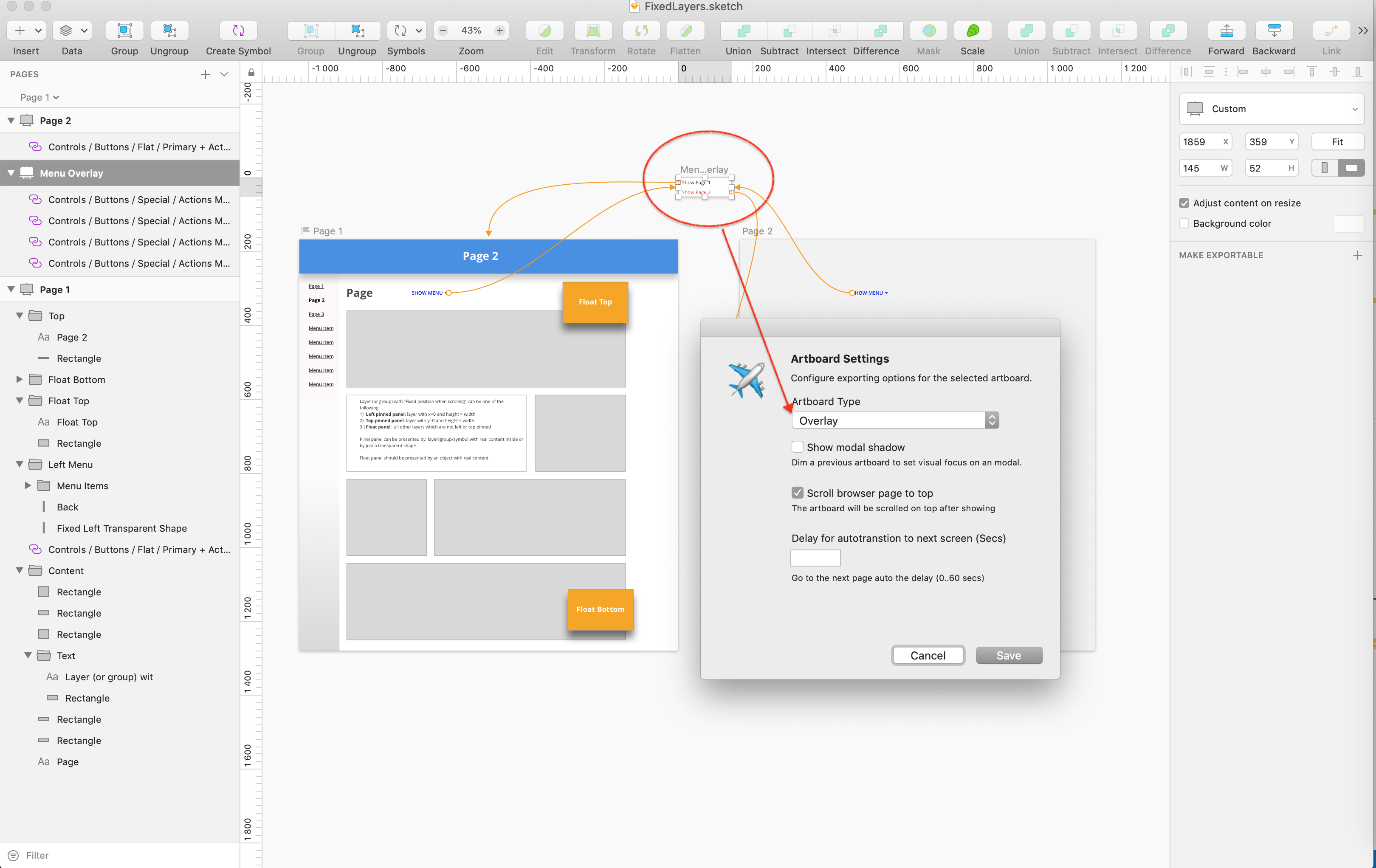Uncheck Scroll browser page to top
Viewport: 1376px width, 868px height.
click(797, 493)
